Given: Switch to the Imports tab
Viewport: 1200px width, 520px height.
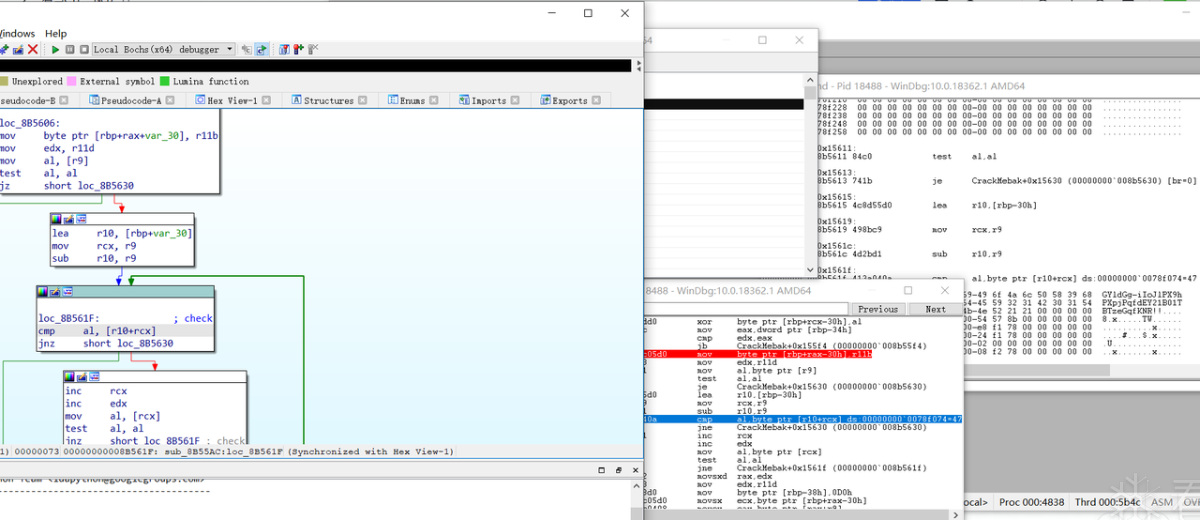Looking at the screenshot, I should pyautogui.click(x=489, y=100).
